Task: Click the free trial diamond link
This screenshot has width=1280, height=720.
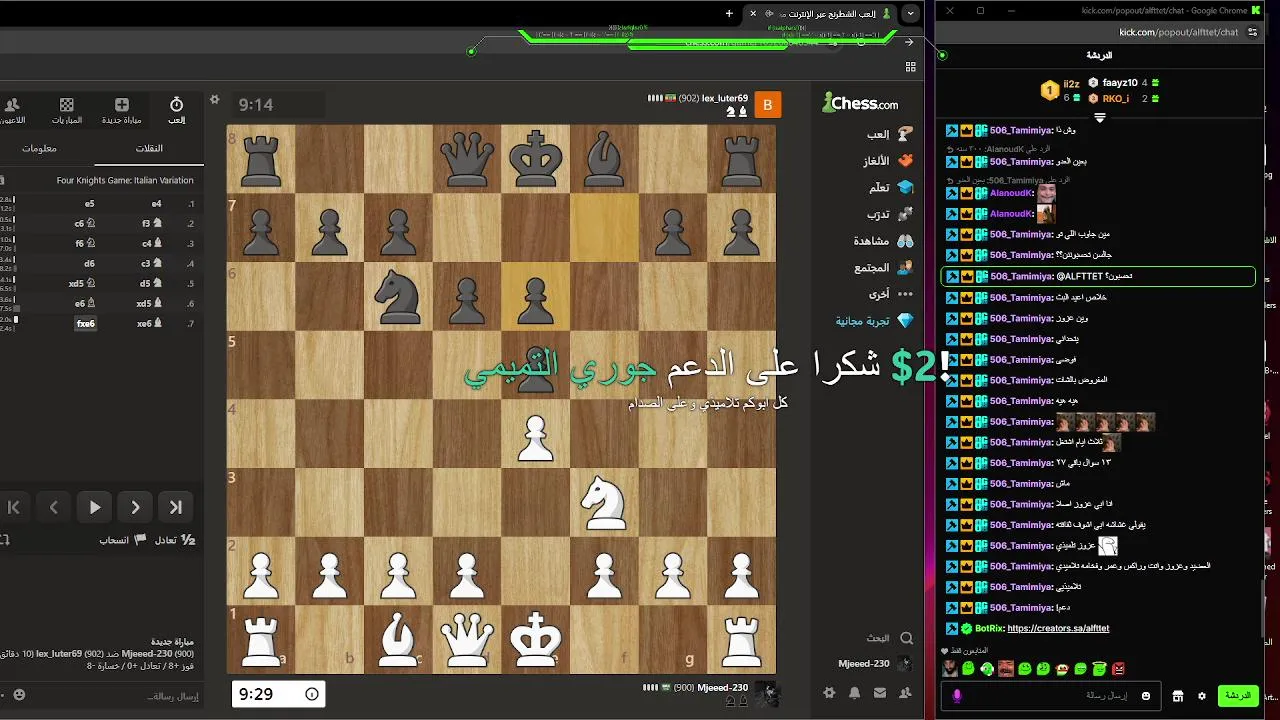Action: [876, 321]
